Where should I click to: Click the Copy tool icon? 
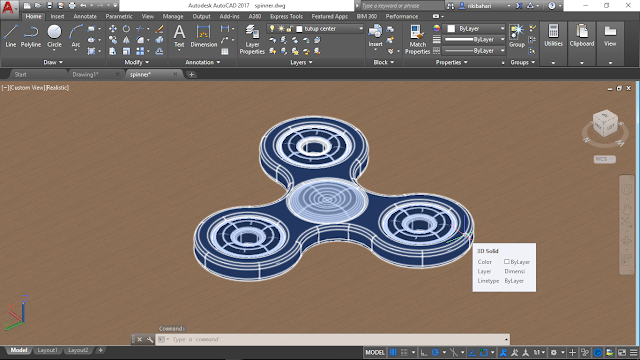(x=113, y=40)
